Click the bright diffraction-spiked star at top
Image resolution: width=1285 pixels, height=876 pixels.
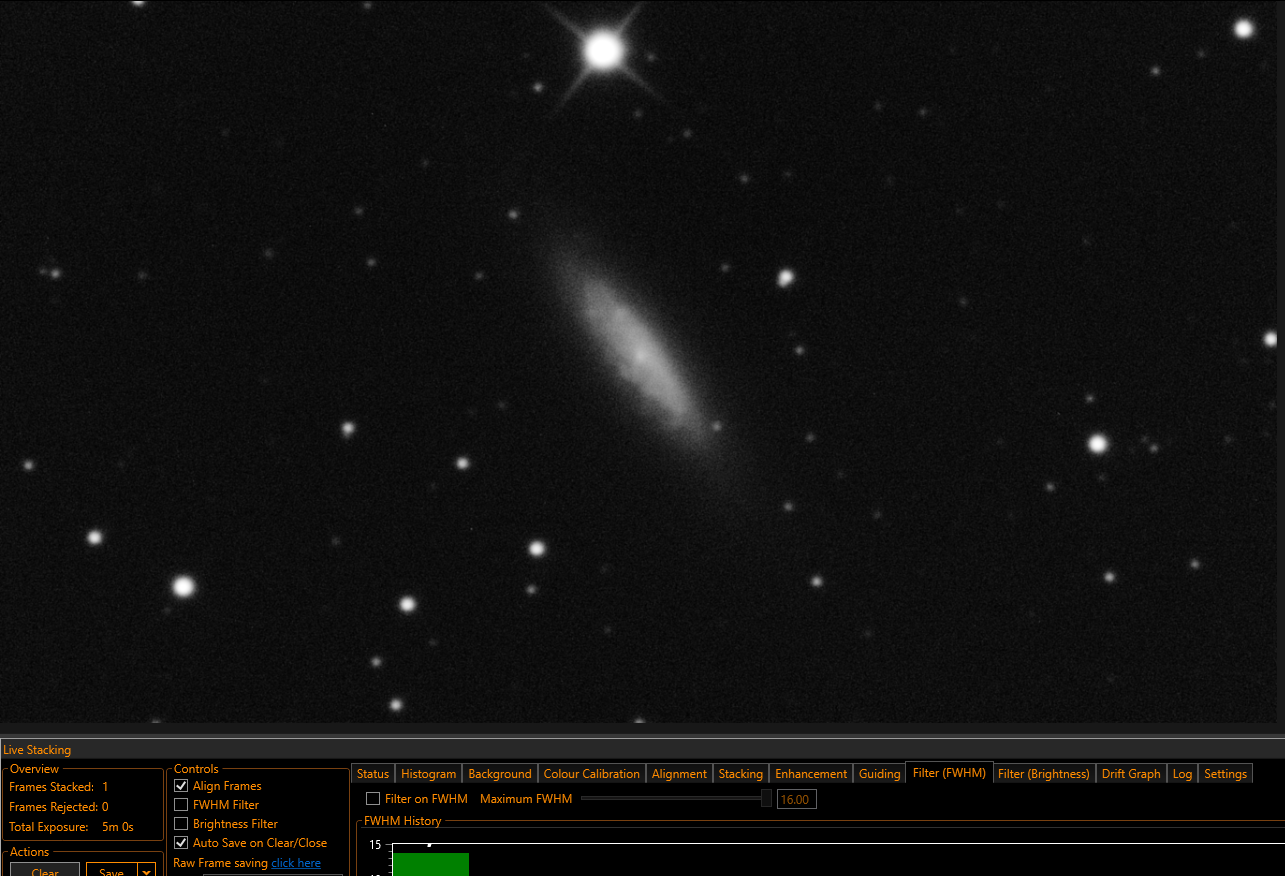(x=603, y=50)
